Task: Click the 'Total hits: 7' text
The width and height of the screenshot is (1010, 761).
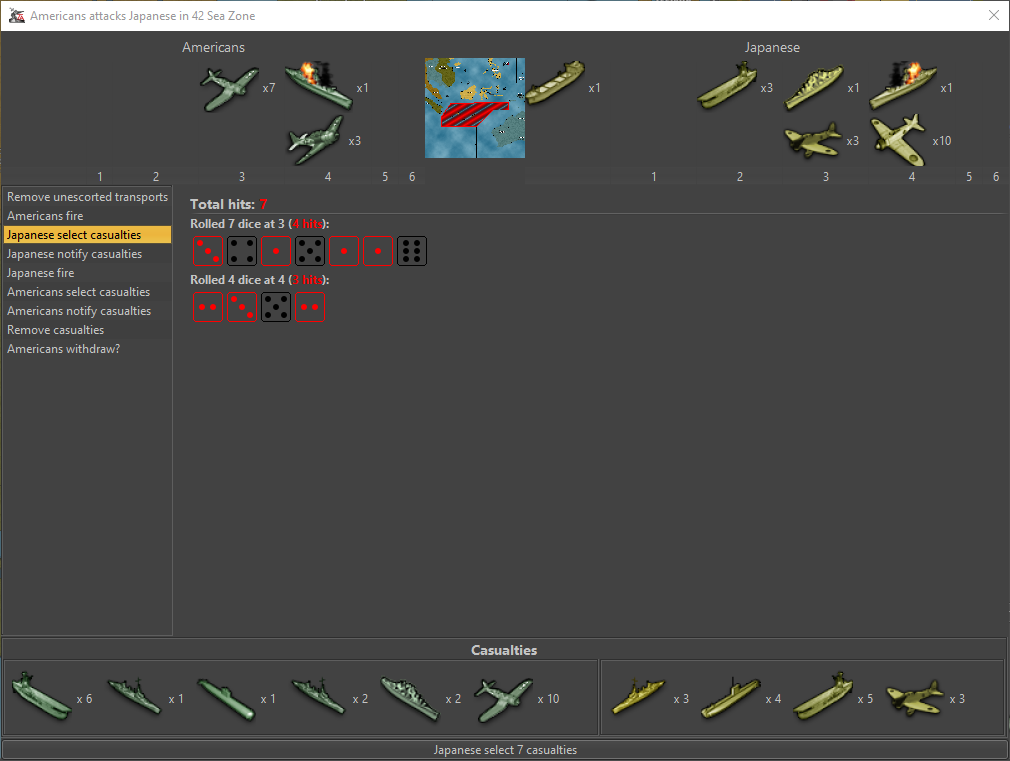Action: pos(229,204)
